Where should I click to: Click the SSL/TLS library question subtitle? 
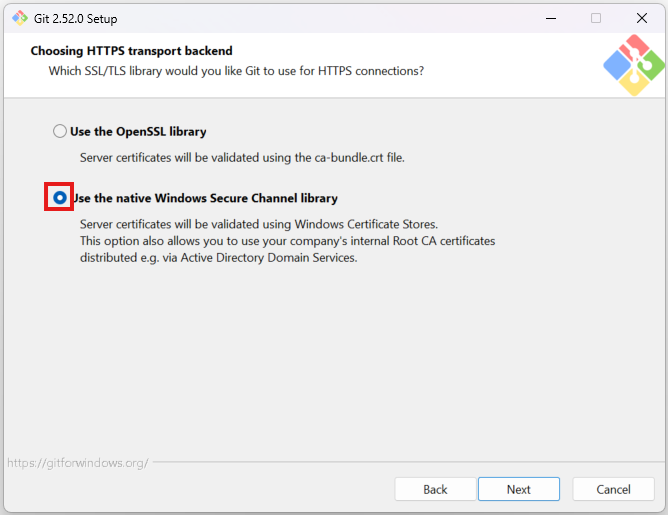pos(236,71)
